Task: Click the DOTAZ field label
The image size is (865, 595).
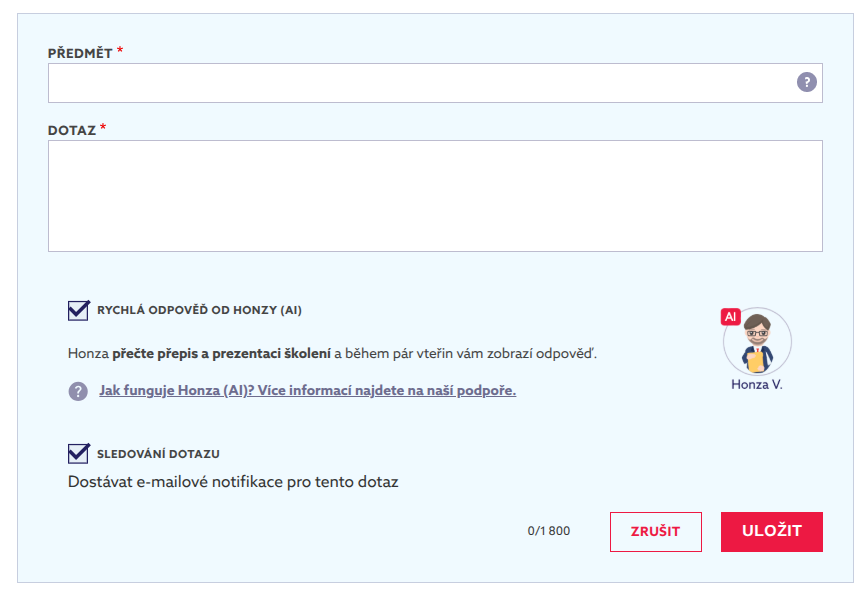Action: pyautogui.click(x=72, y=130)
